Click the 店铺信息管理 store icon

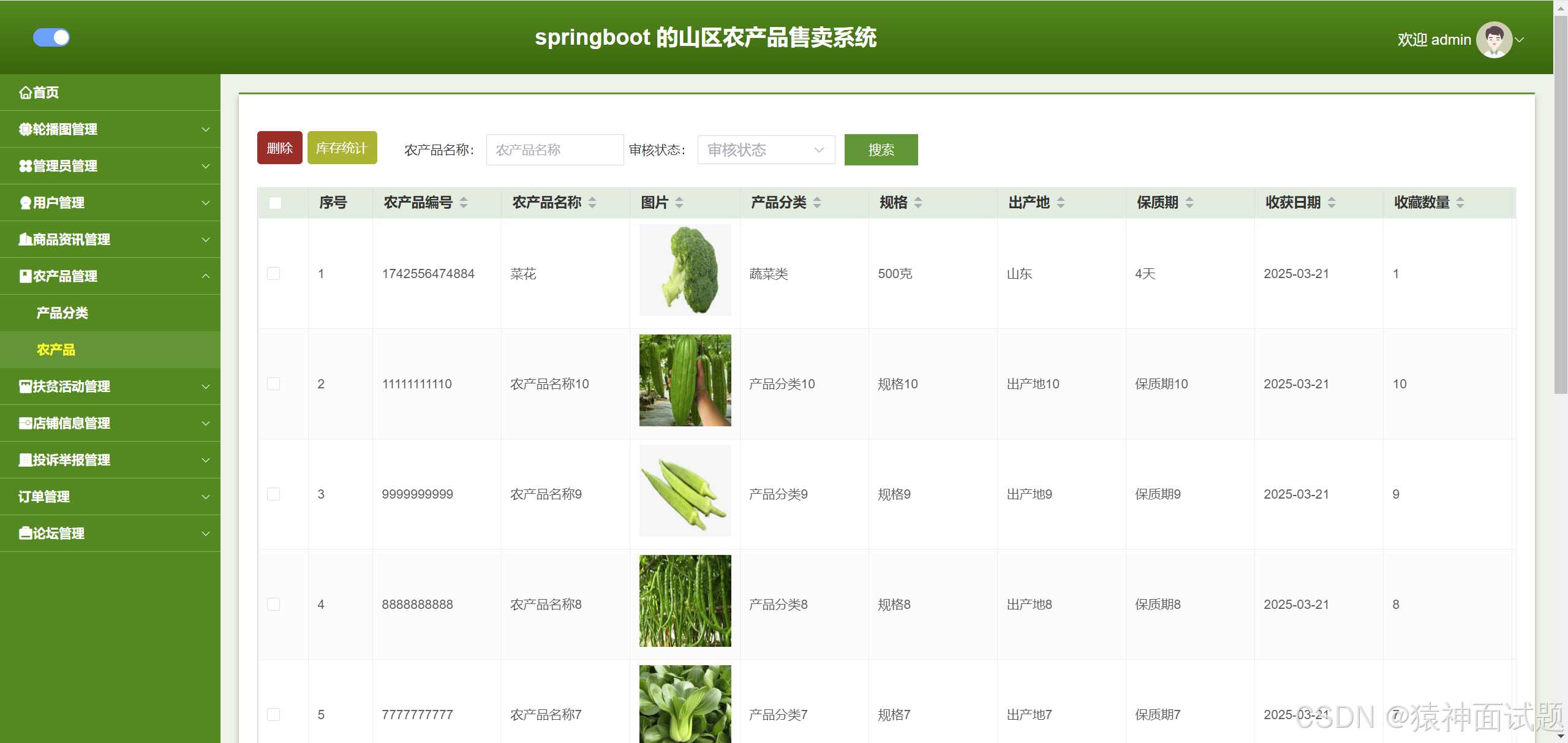[25, 423]
